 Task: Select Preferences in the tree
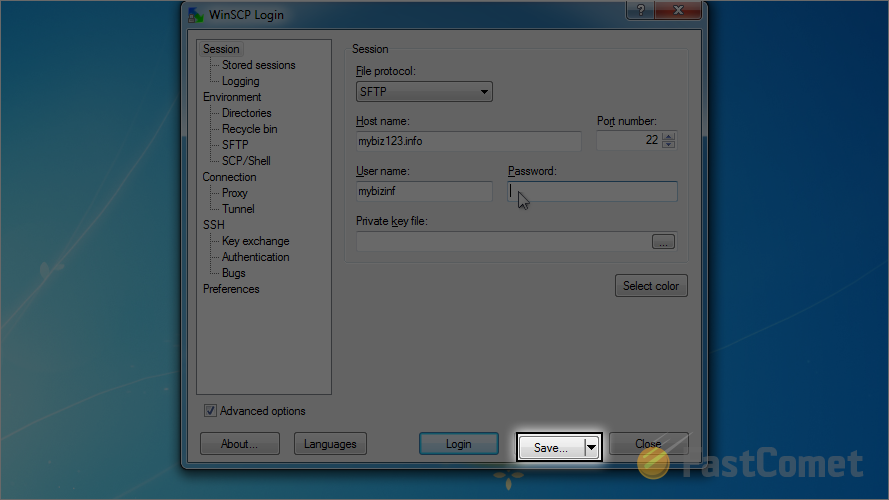point(231,289)
